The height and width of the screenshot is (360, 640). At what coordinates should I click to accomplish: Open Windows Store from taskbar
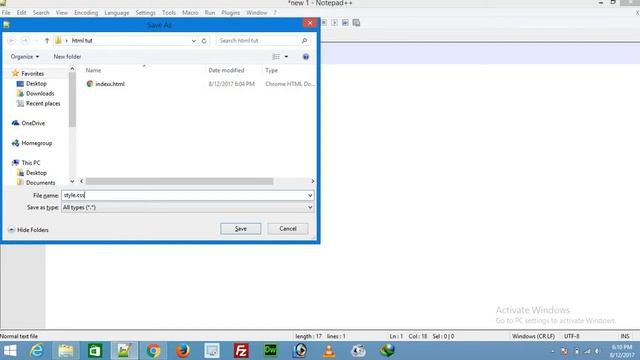95,351
